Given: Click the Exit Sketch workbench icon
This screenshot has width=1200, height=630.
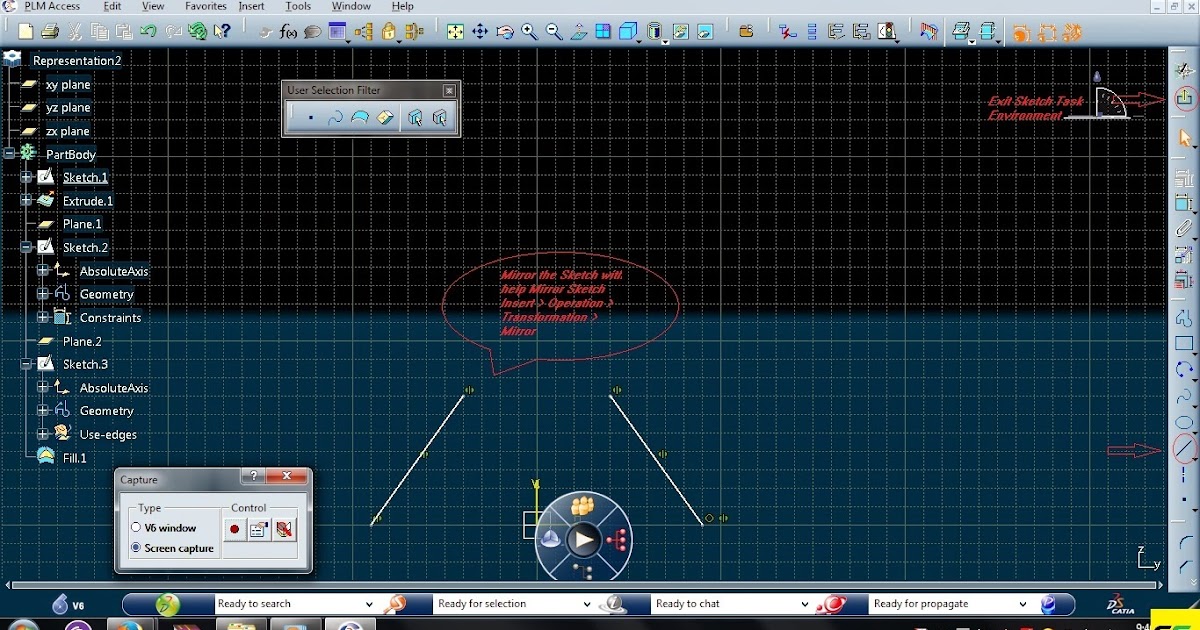Looking at the screenshot, I should [x=1183, y=97].
